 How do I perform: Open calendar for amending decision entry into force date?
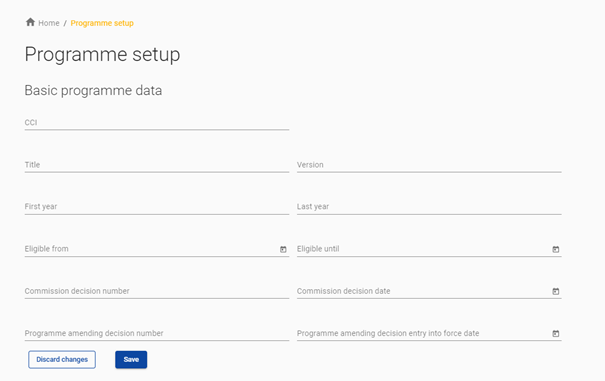[x=556, y=334]
